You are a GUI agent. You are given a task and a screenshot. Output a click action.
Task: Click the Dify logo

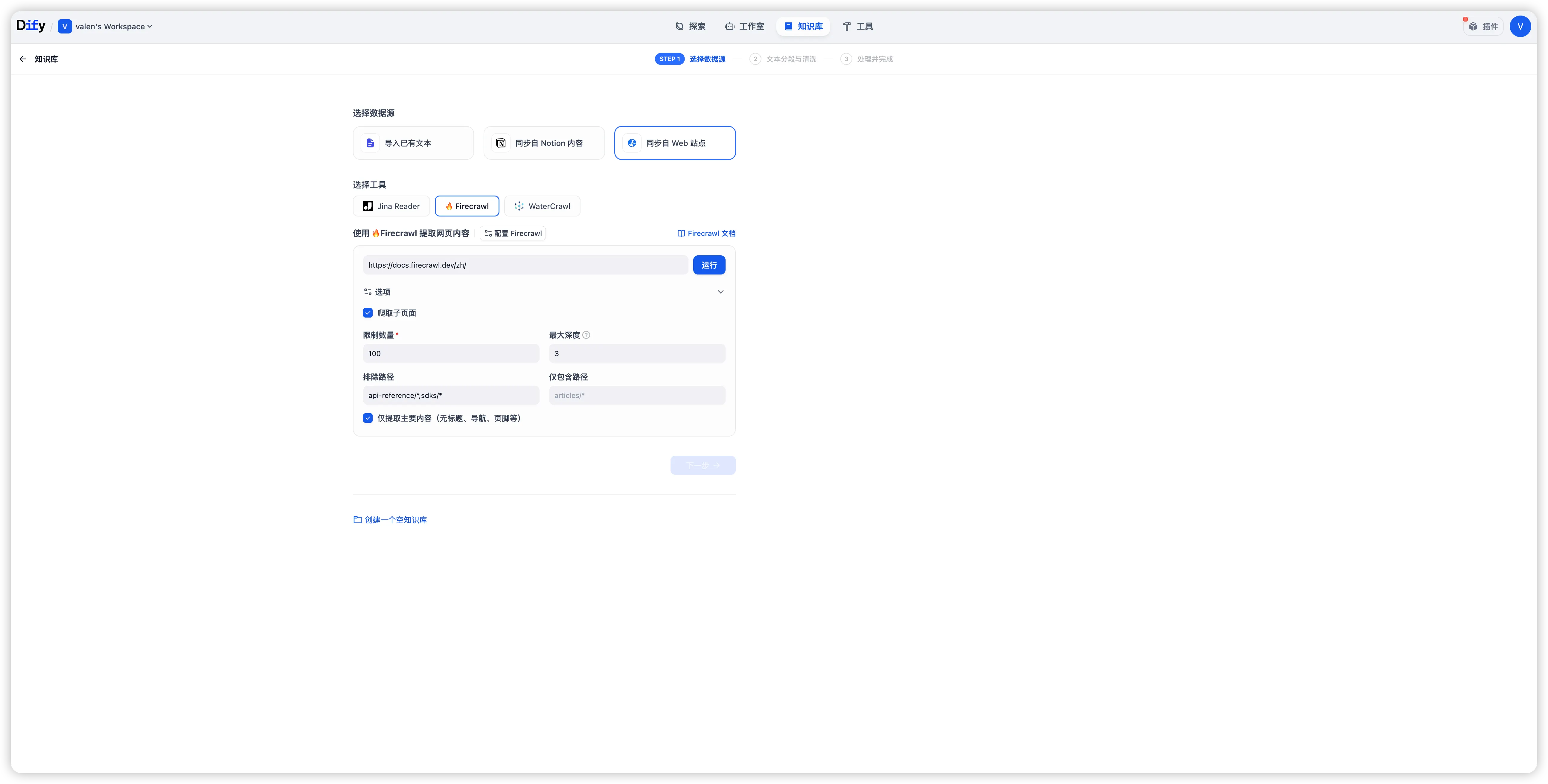[x=31, y=26]
